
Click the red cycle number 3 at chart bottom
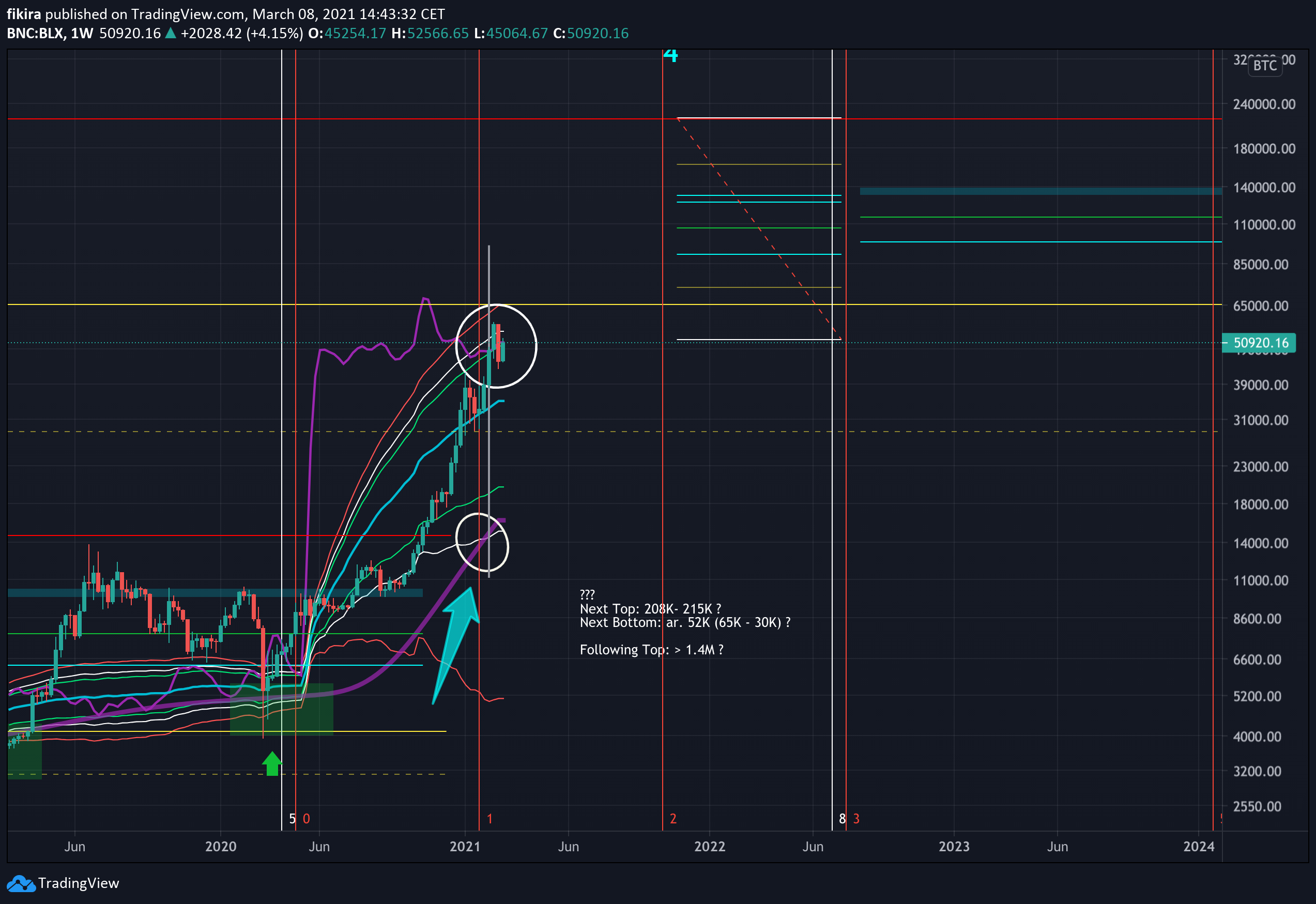coord(856,819)
